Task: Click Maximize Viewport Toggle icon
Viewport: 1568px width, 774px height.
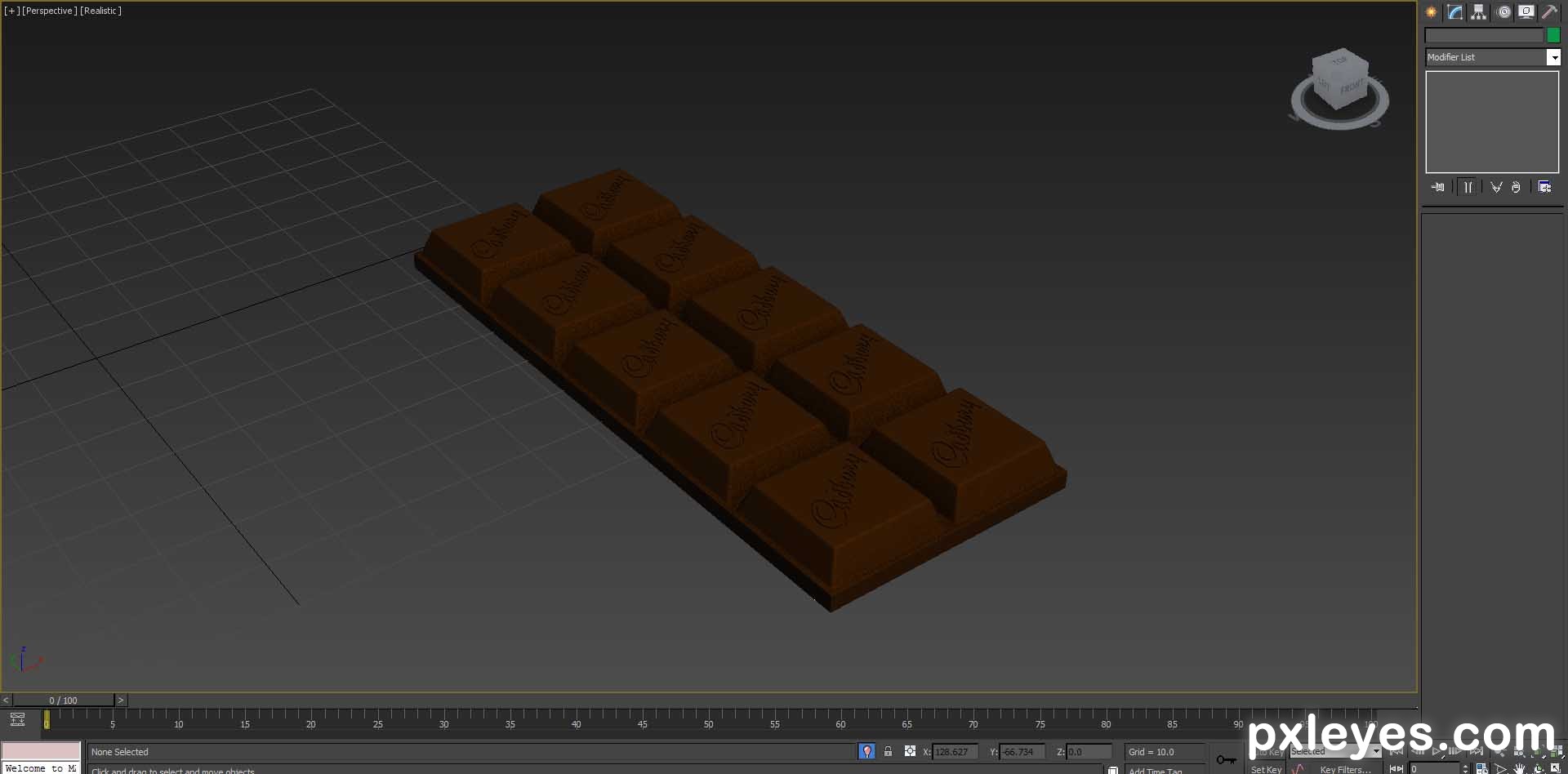Action: 1556,768
